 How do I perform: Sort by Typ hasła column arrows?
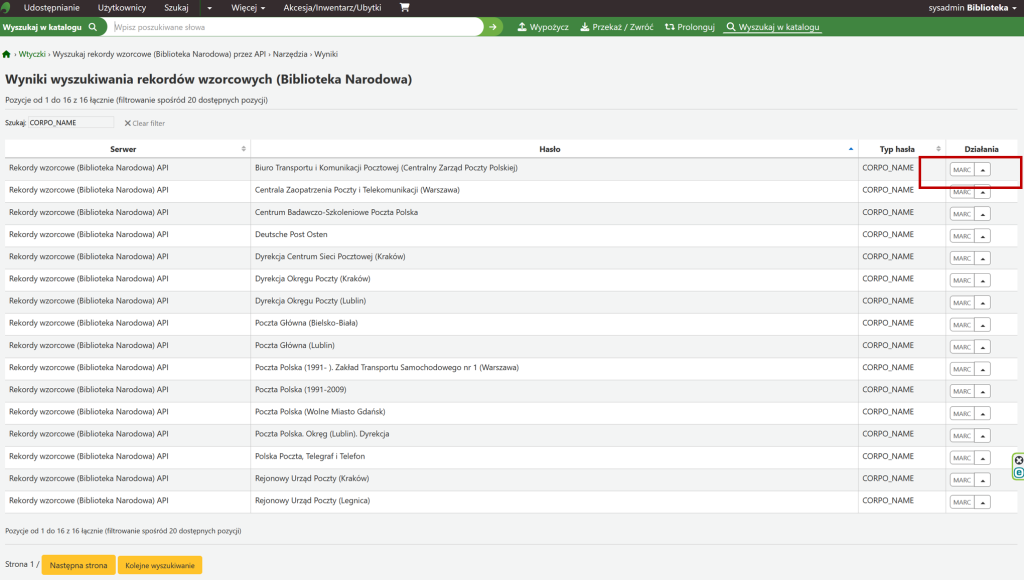coord(937,149)
